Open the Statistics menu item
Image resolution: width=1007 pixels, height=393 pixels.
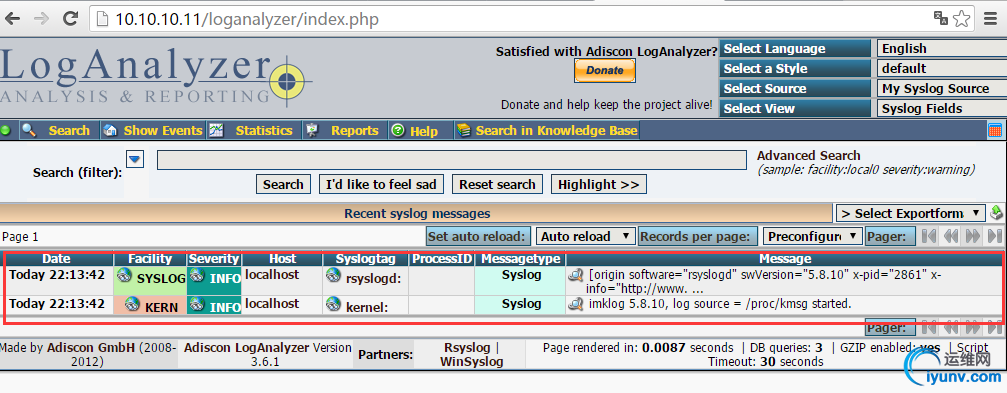point(253,130)
